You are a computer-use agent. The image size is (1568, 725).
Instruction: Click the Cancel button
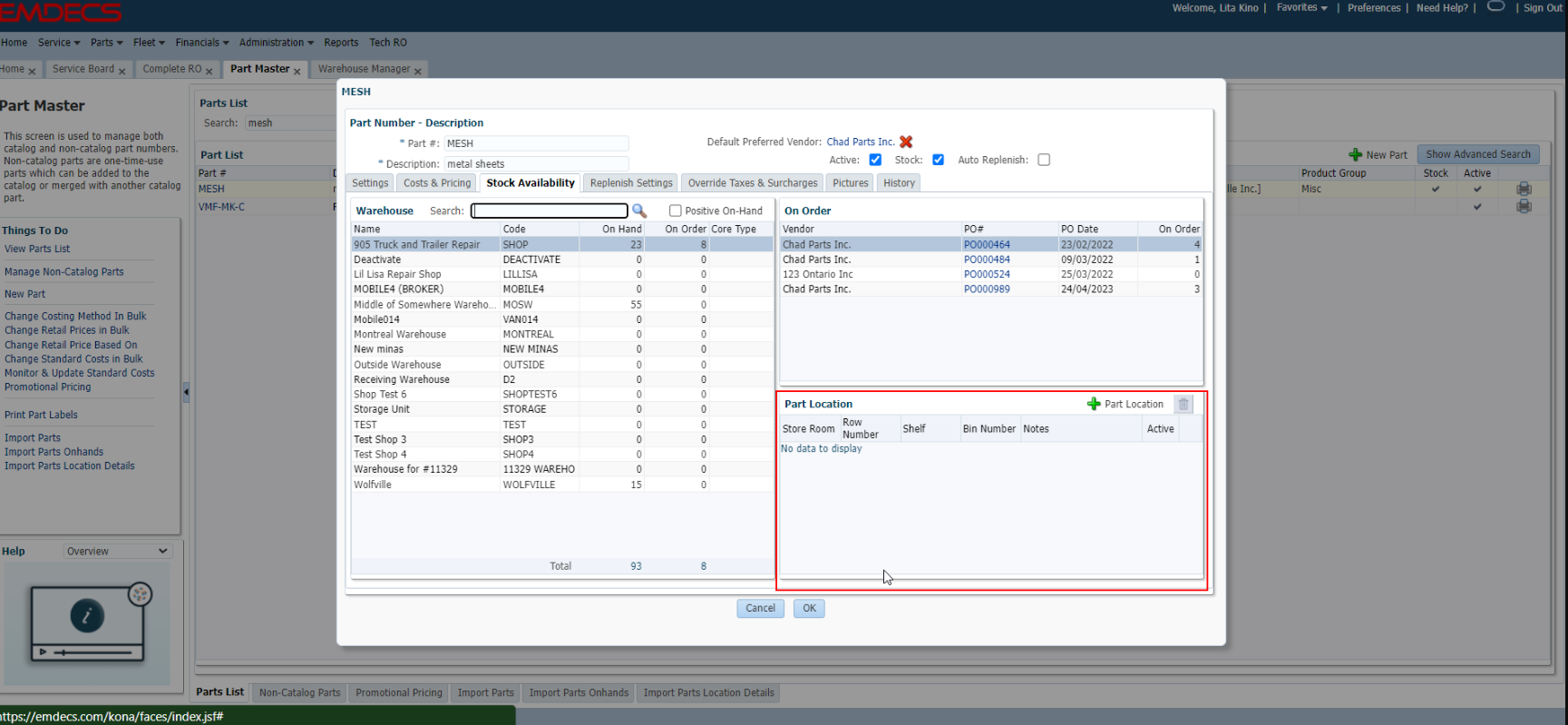(760, 609)
